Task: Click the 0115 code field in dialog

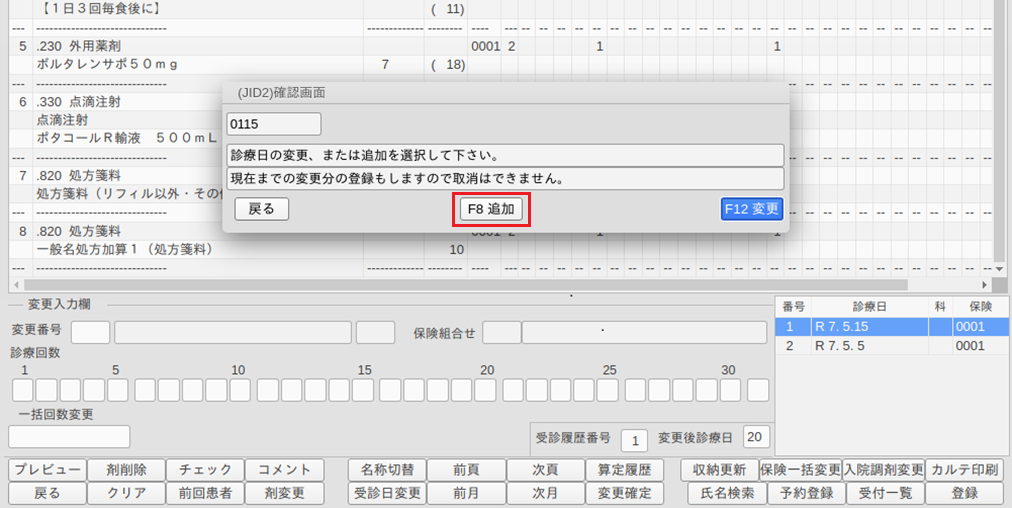Action: (x=274, y=124)
